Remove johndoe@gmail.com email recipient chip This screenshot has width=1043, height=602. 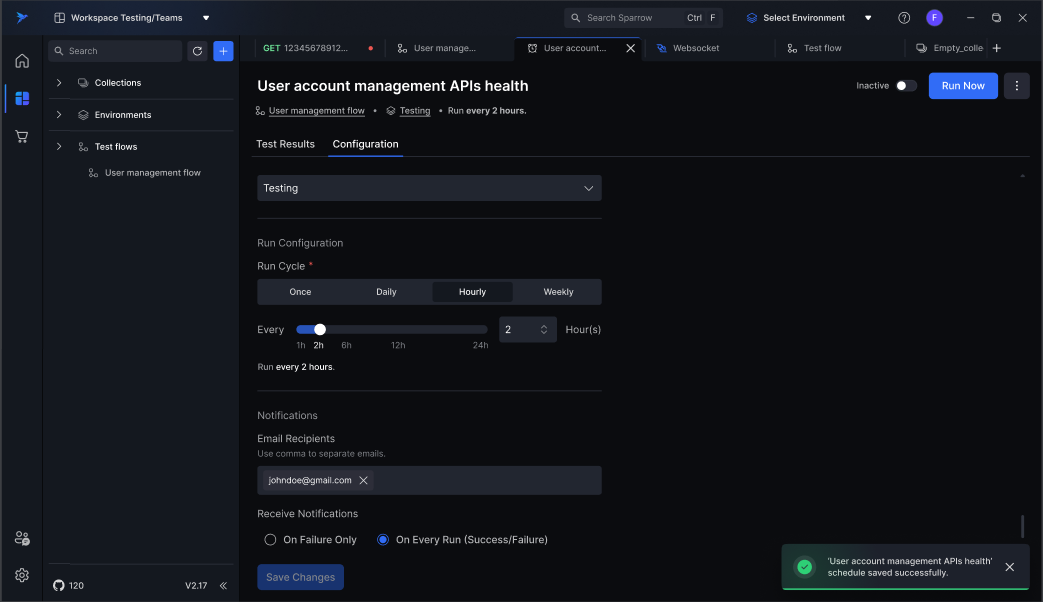coord(364,481)
